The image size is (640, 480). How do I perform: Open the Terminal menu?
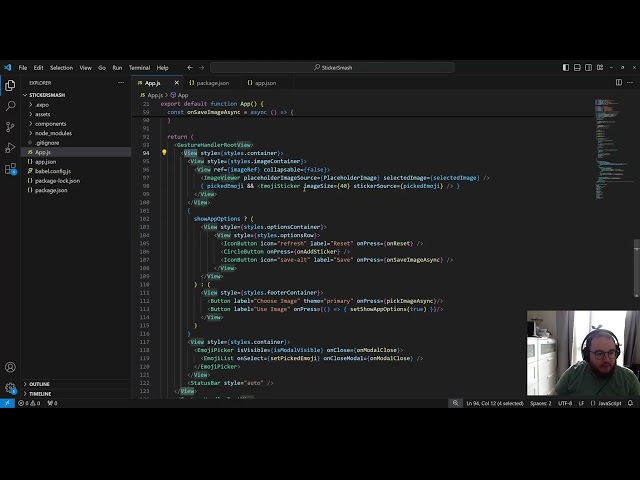click(139, 68)
